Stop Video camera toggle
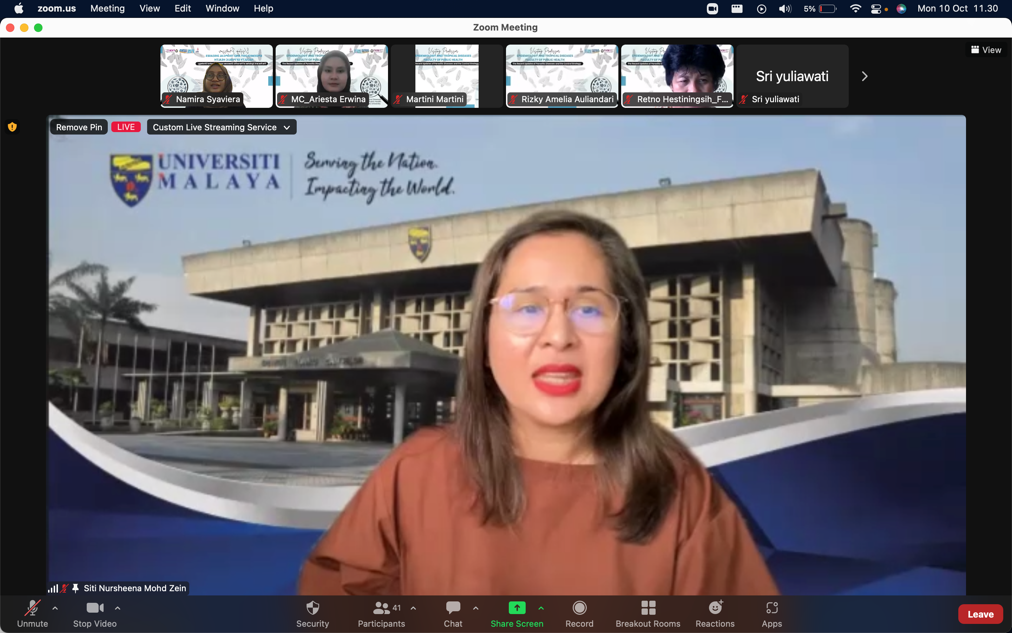Screen dimensions: 1012x633 point(94,613)
